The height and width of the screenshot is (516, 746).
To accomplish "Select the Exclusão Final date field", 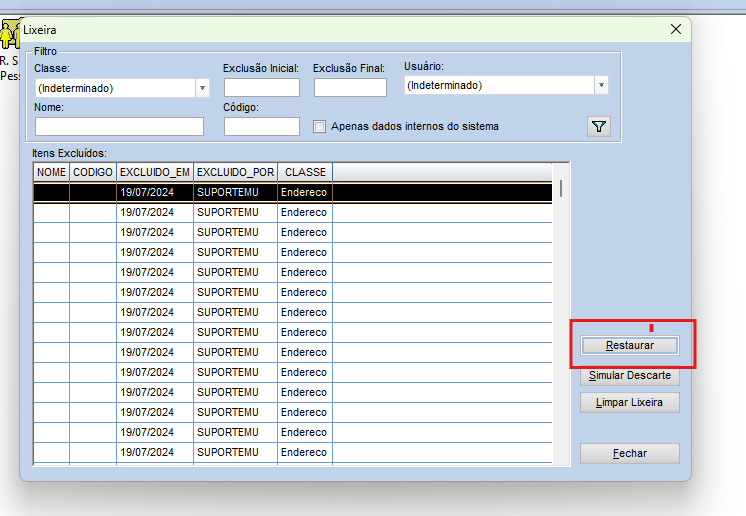I will click(x=350, y=88).
